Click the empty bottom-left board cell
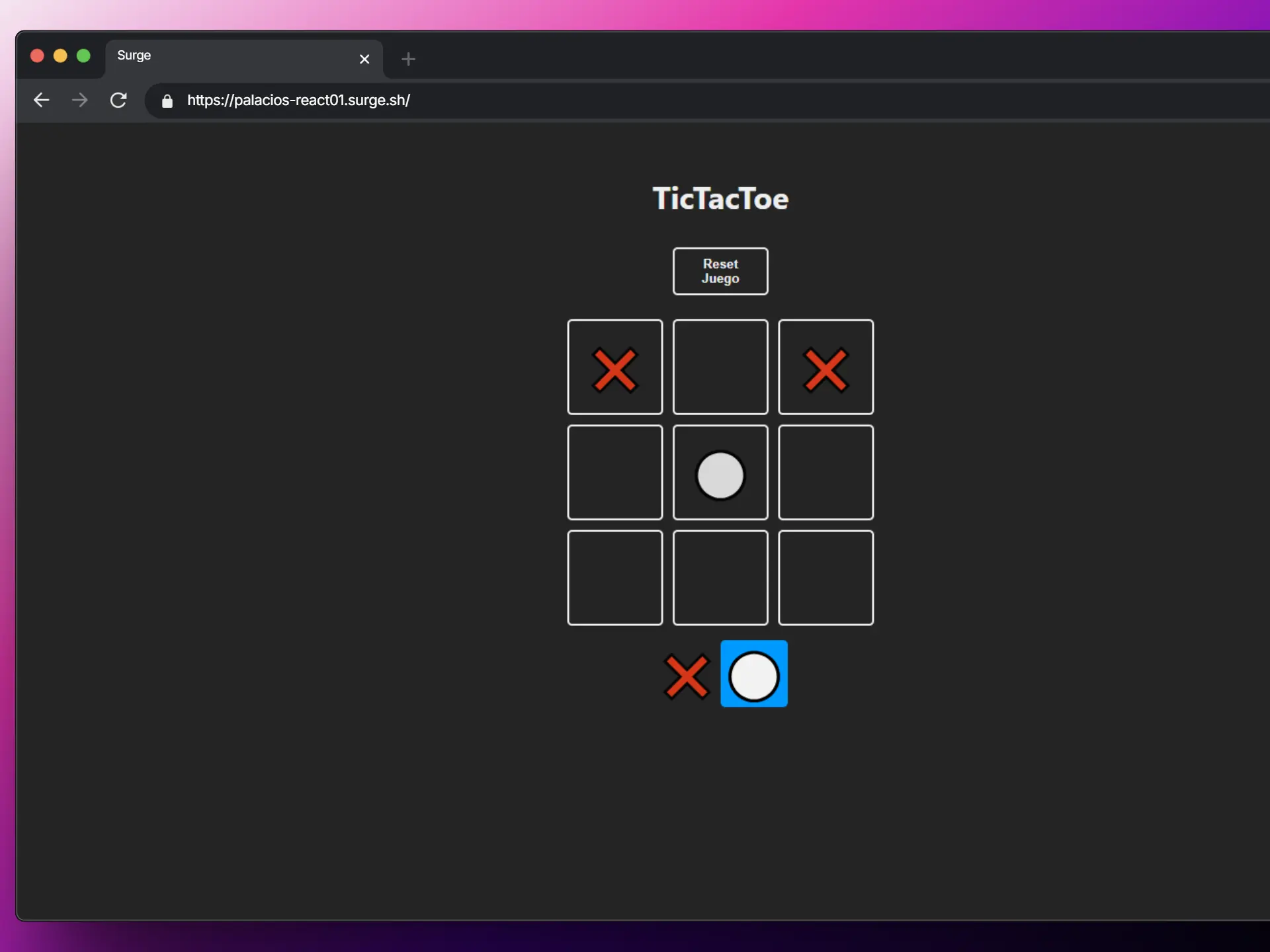The height and width of the screenshot is (952, 1270). point(614,577)
